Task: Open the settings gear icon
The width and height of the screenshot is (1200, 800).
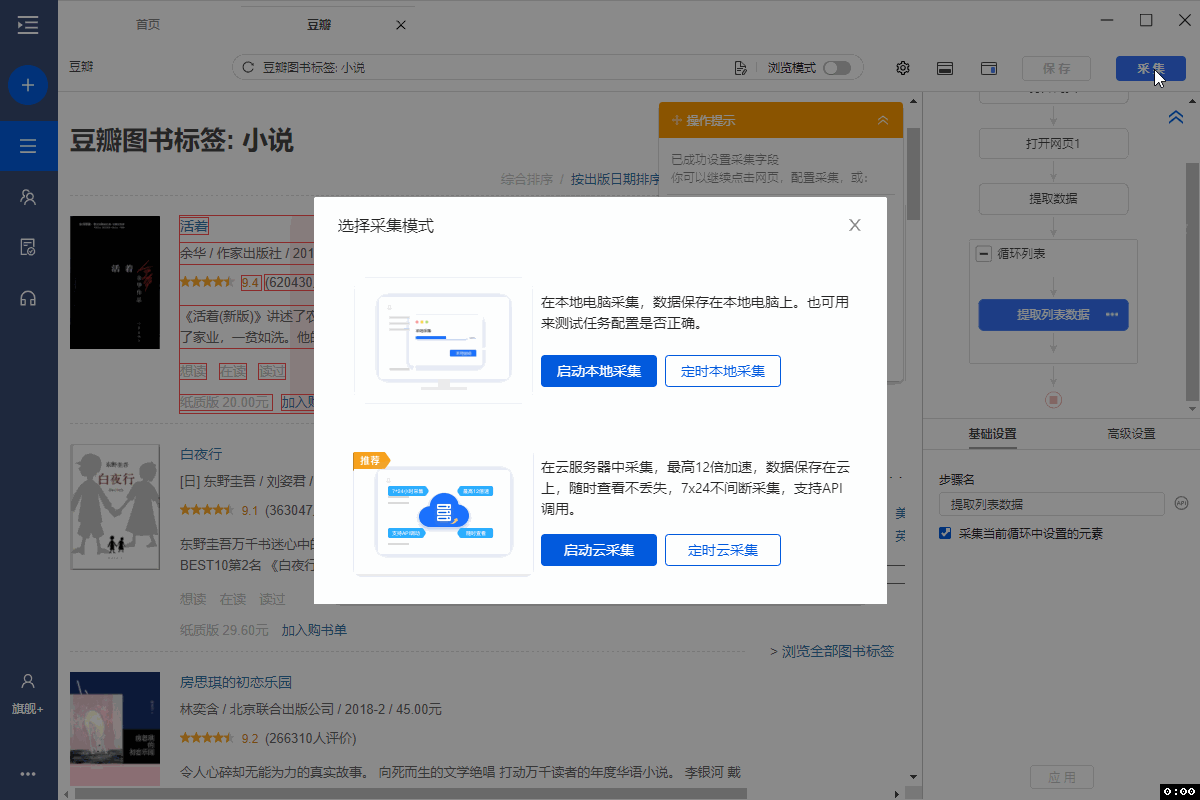Action: tap(903, 68)
